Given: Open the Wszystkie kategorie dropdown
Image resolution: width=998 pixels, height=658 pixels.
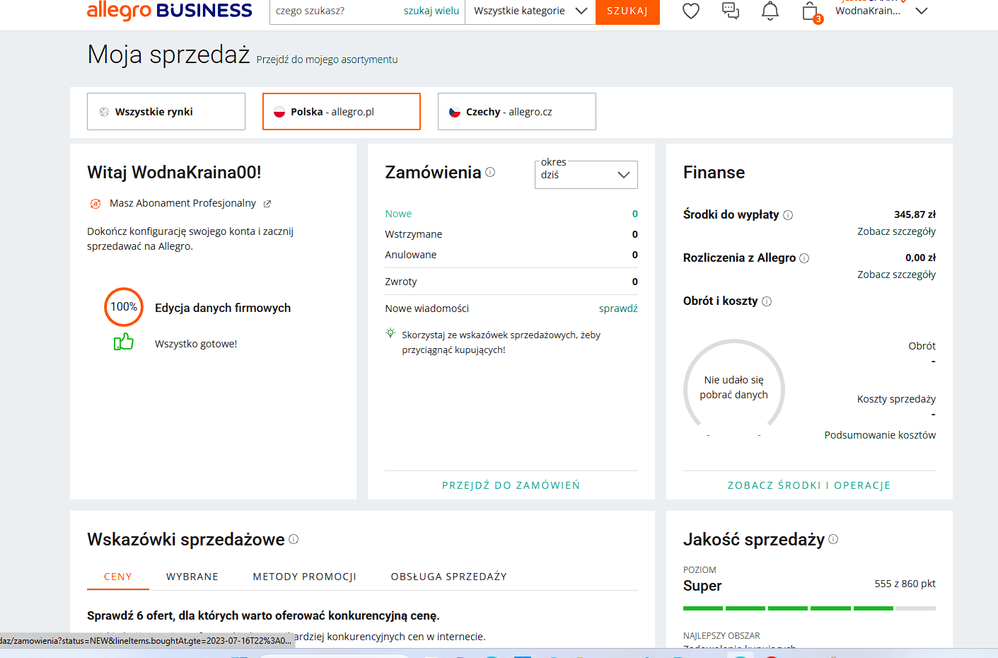Looking at the screenshot, I should click(530, 11).
